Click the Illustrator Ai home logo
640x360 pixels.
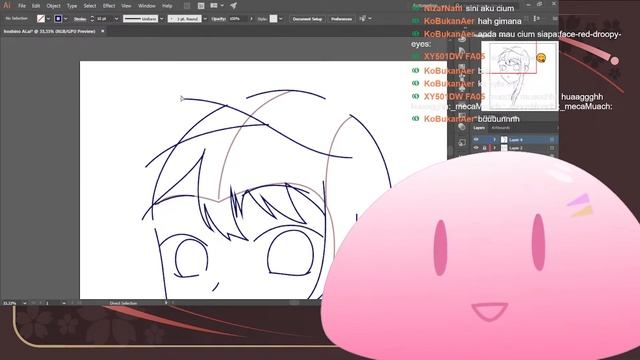click(7, 5)
